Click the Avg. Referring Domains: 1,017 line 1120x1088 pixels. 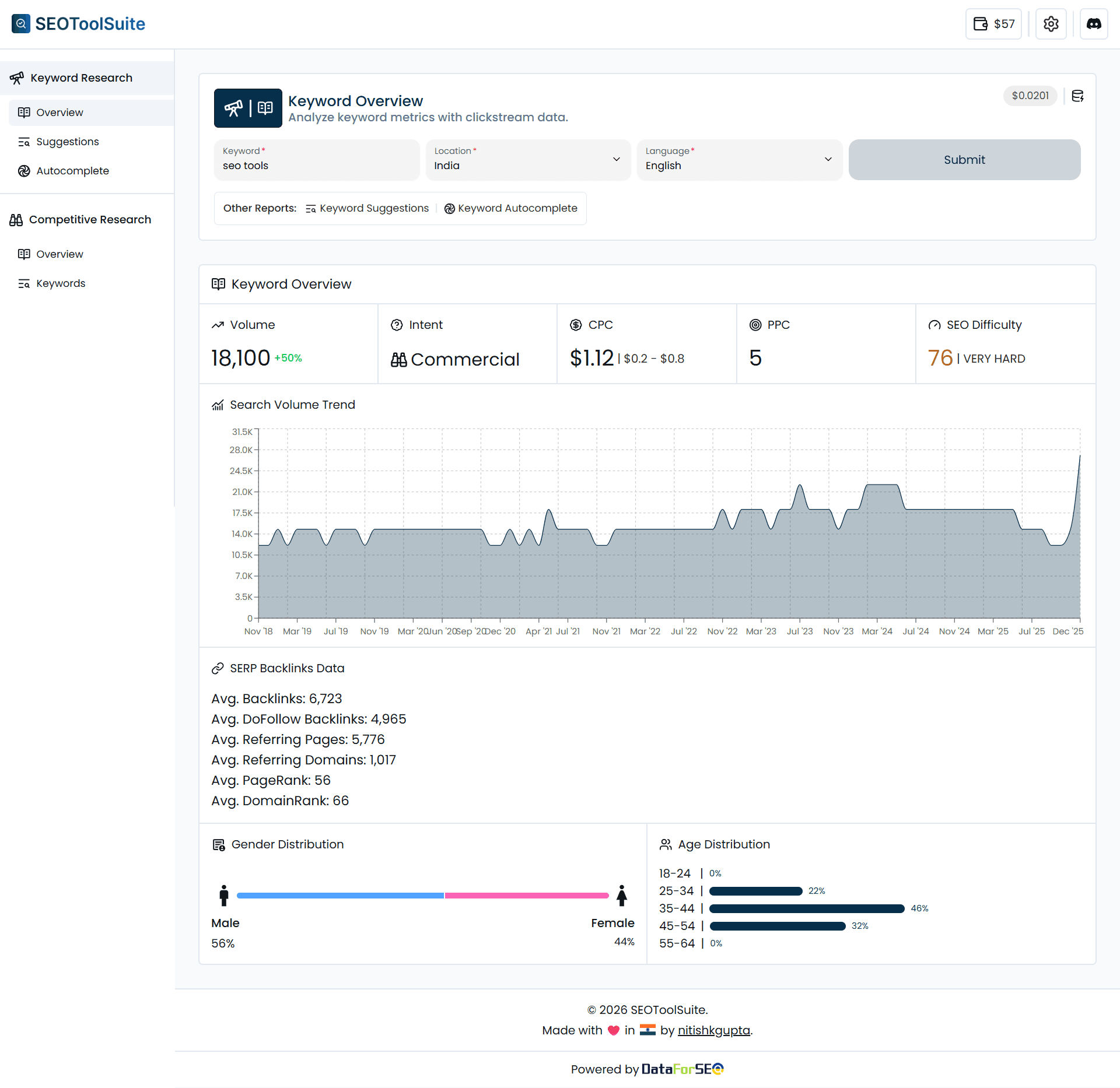pos(303,760)
